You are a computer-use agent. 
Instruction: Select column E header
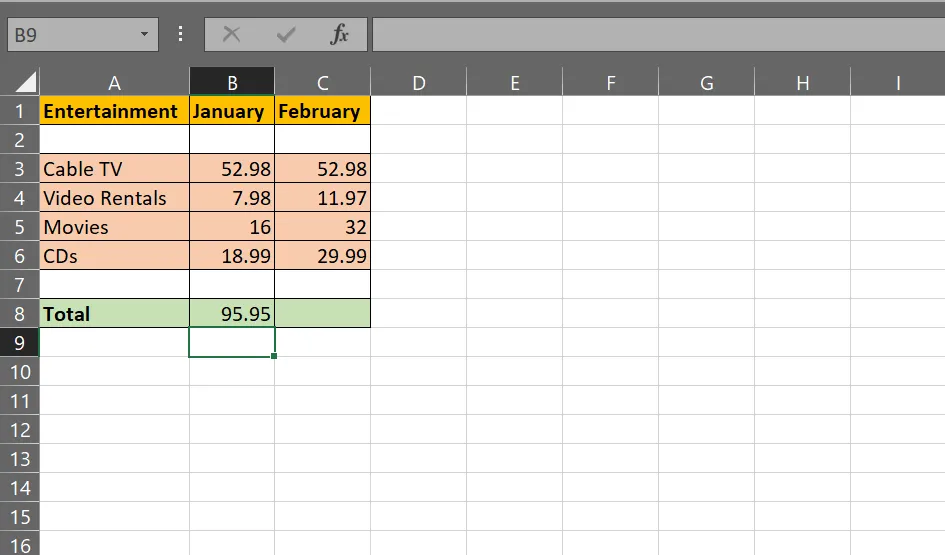coord(515,82)
